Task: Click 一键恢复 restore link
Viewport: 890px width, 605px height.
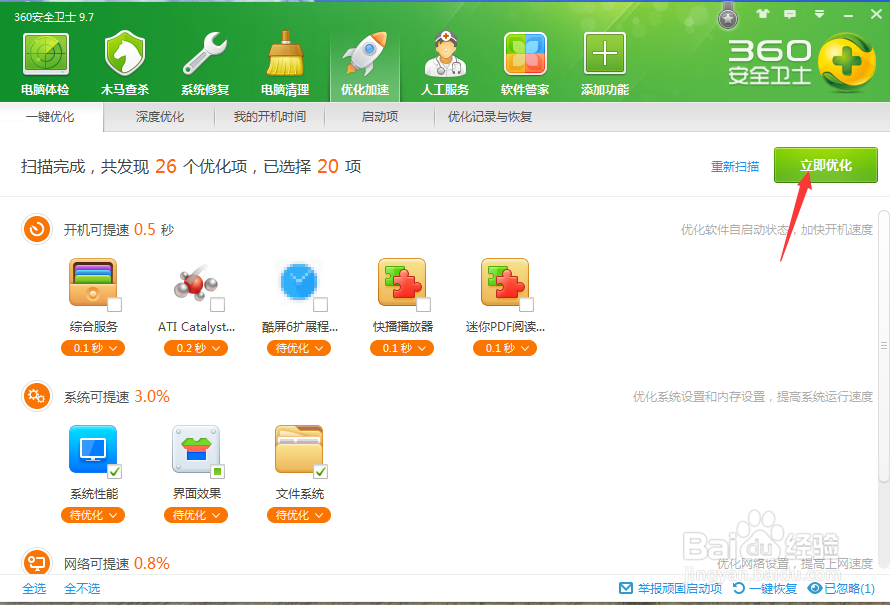Action: (765, 589)
